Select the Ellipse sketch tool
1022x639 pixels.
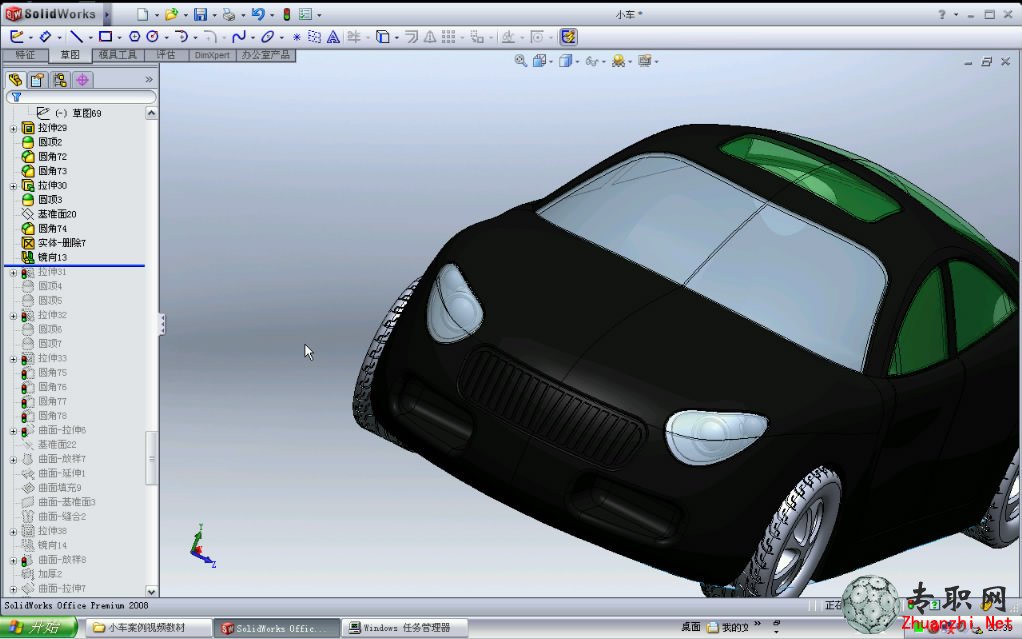click(x=267, y=37)
